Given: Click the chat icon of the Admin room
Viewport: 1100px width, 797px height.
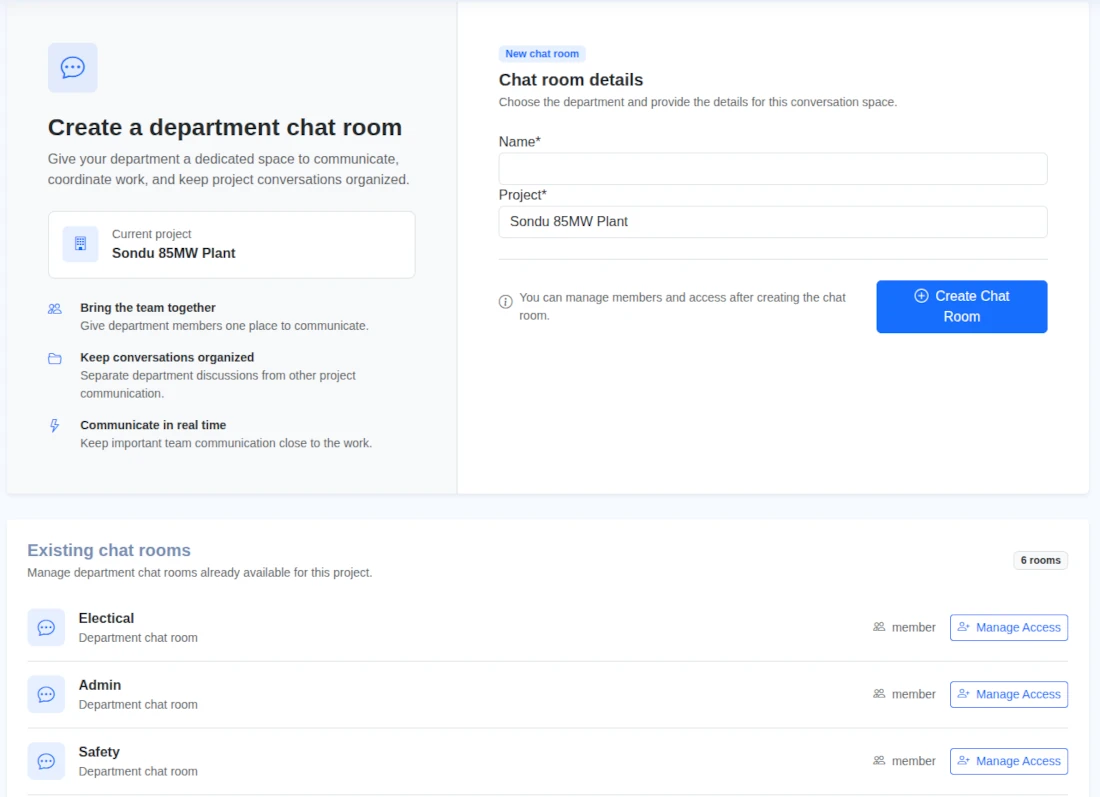Looking at the screenshot, I should (x=46, y=694).
